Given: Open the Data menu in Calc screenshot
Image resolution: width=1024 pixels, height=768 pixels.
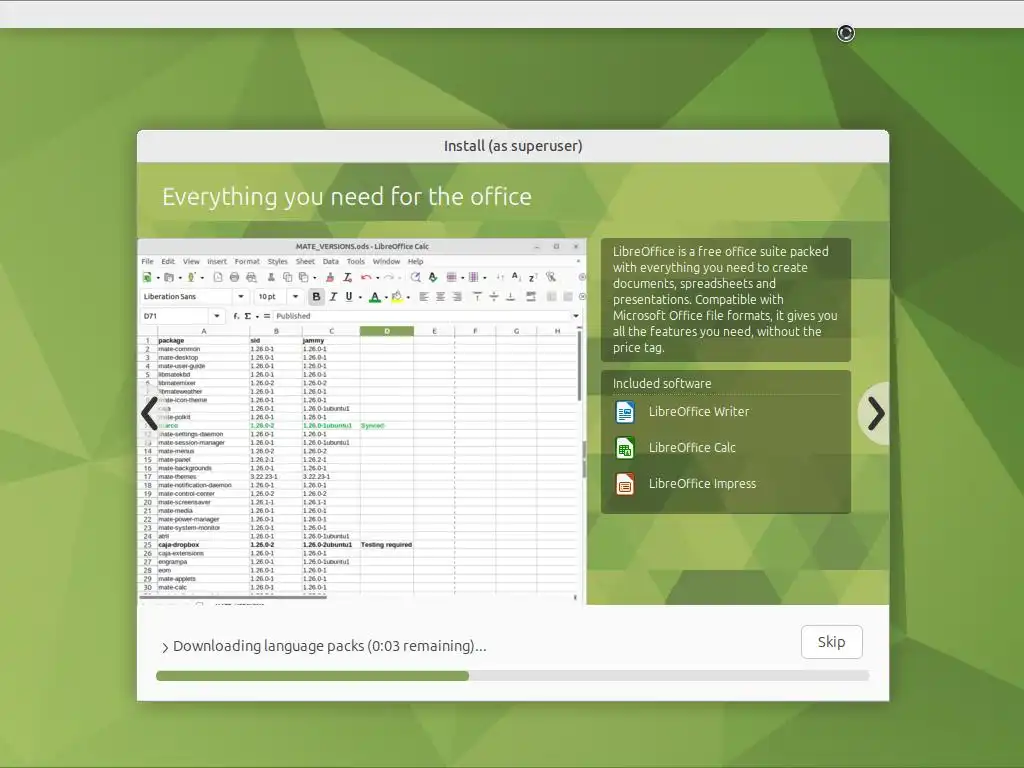Looking at the screenshot, I should 330,261.
